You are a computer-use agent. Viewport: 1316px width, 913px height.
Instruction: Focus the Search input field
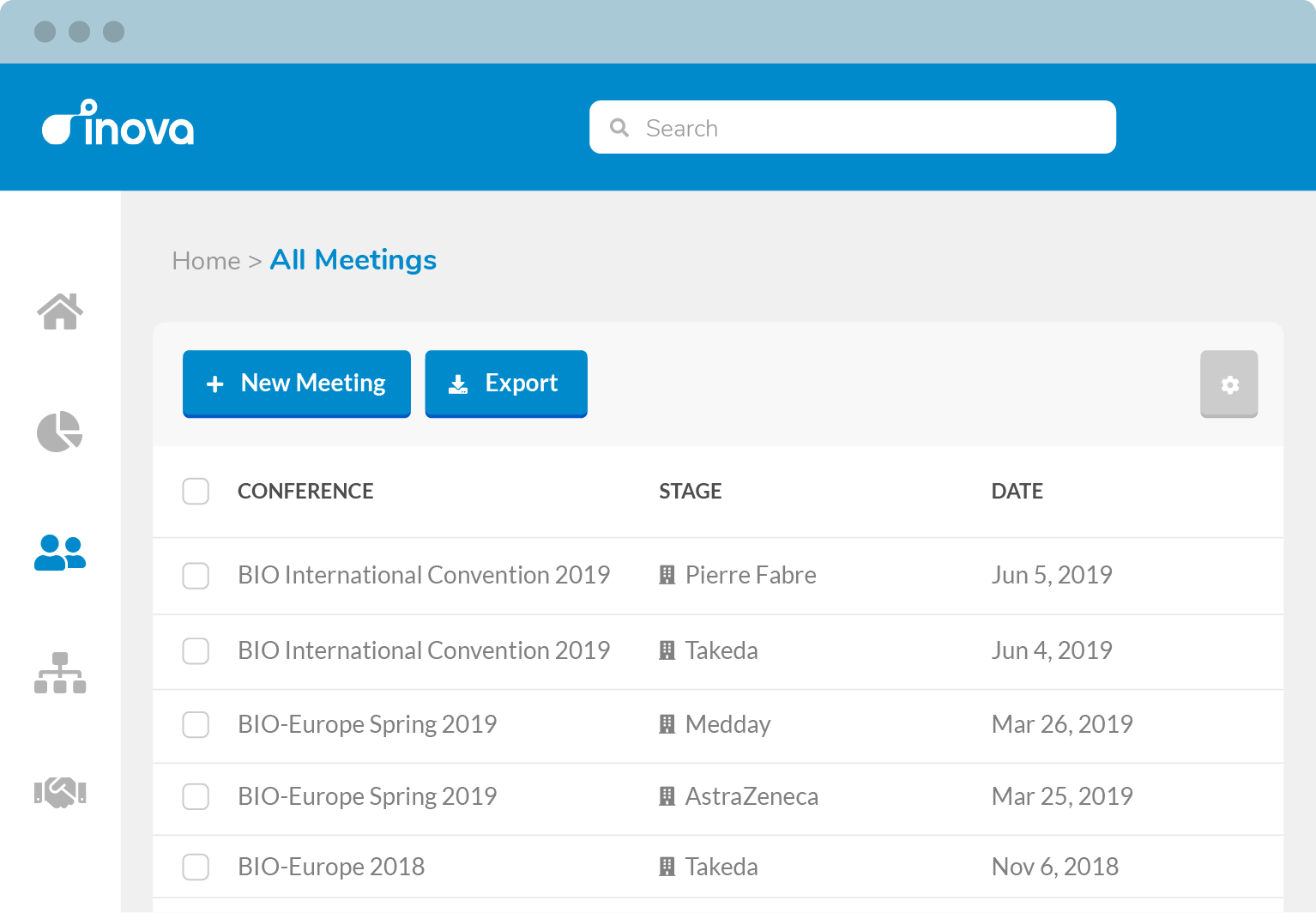tap(853, 127)
